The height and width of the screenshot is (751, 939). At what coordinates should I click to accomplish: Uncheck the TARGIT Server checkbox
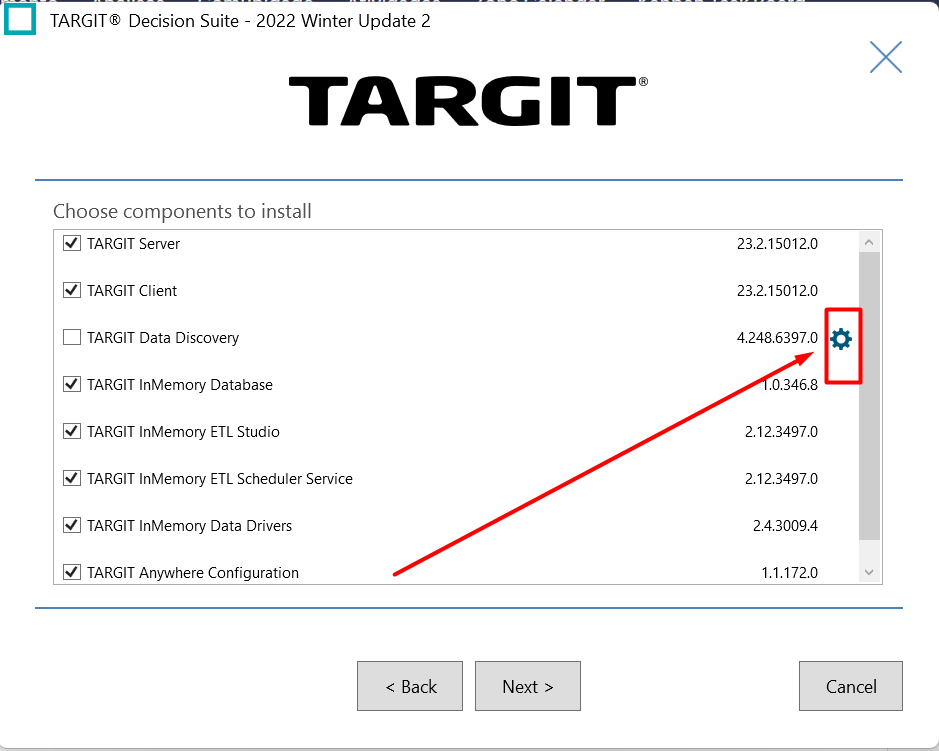72,243
